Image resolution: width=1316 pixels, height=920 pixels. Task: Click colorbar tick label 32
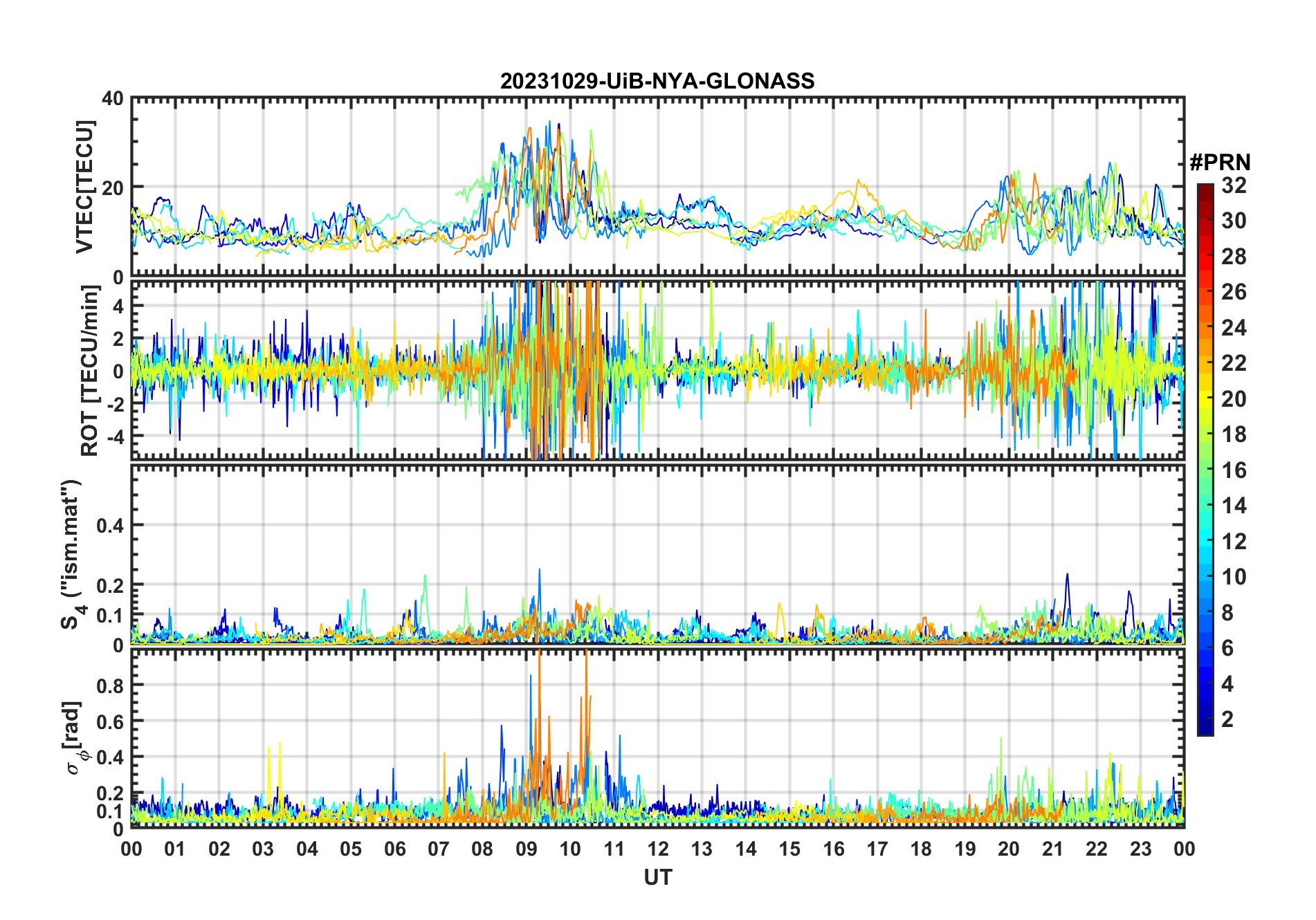tap(1234, 185)
